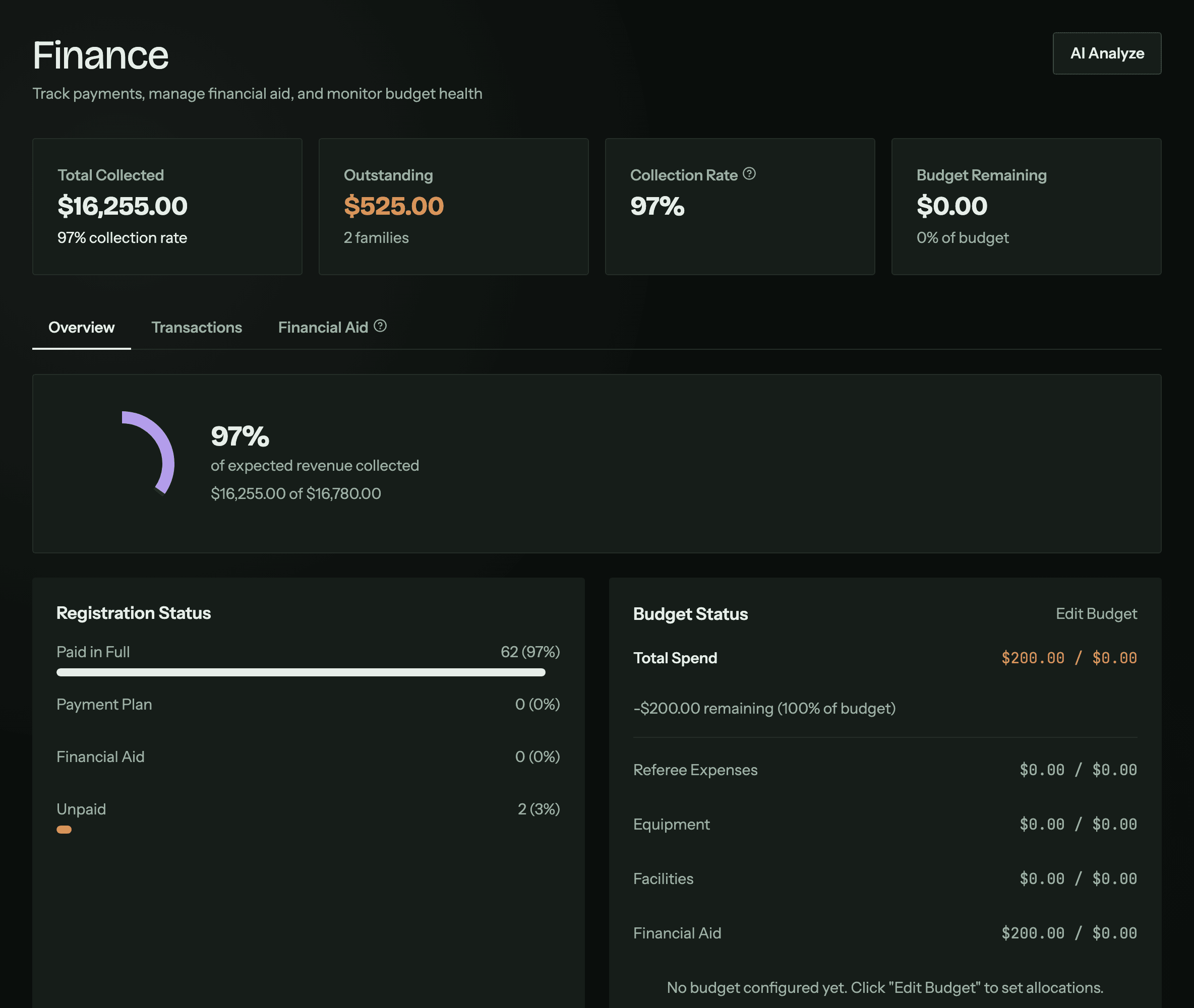
Task: Click the Edit Budget link
Action: pos(1096,614)
